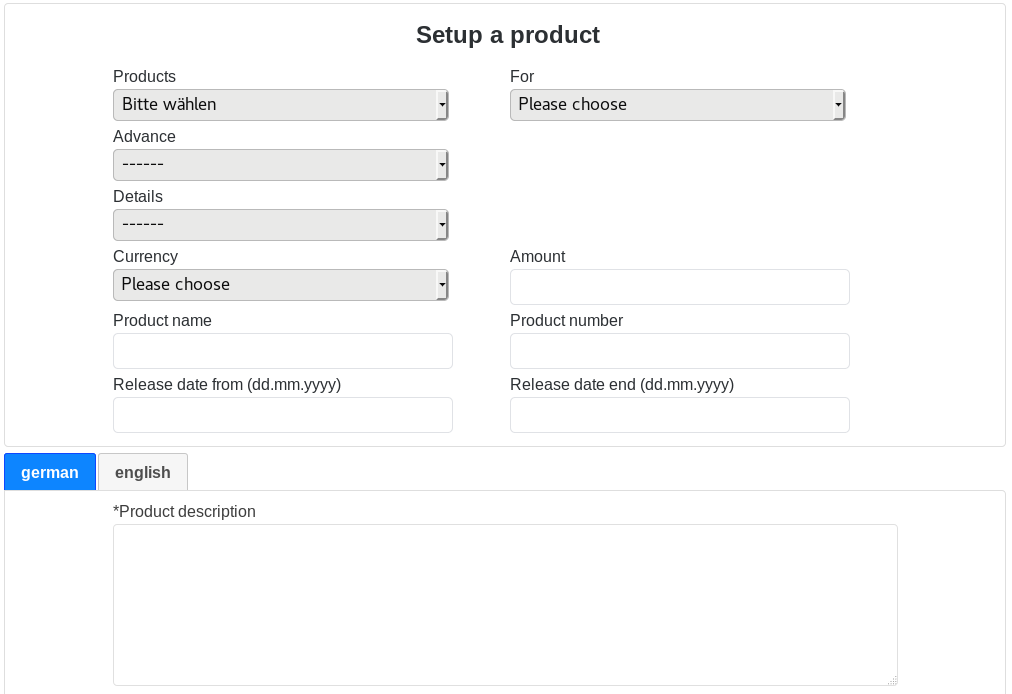Viewport: 1012px width, 694px height.
Task: Select the Release date from field
Action: click(x=282, y=415)
